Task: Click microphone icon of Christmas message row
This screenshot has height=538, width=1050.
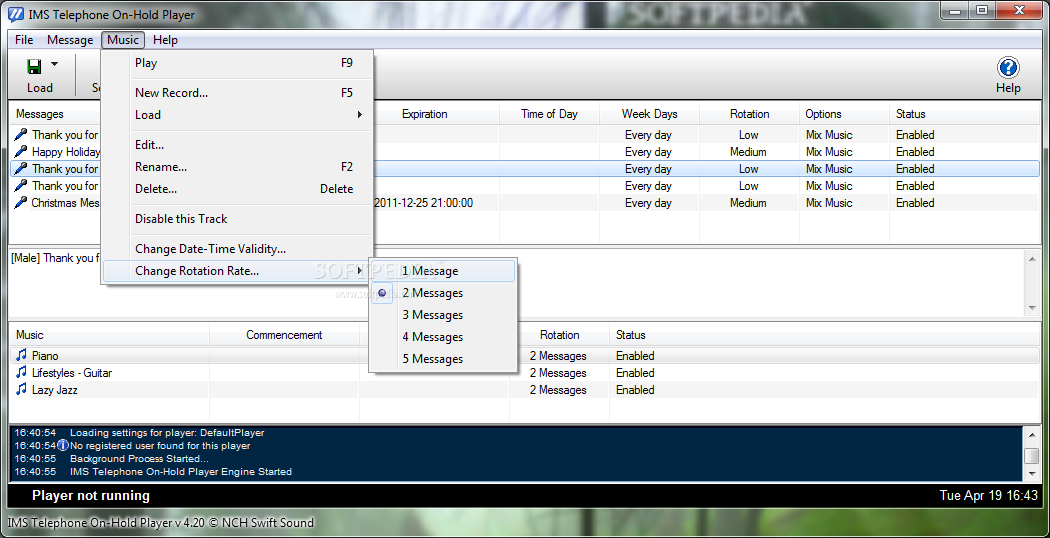Action: pos(21,203)
